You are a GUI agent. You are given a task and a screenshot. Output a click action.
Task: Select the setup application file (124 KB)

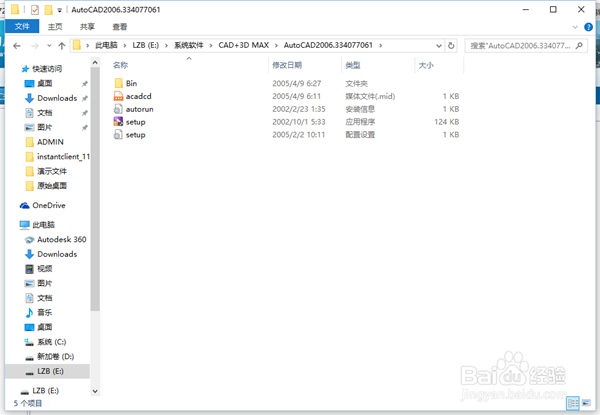[x=135, y=122]
